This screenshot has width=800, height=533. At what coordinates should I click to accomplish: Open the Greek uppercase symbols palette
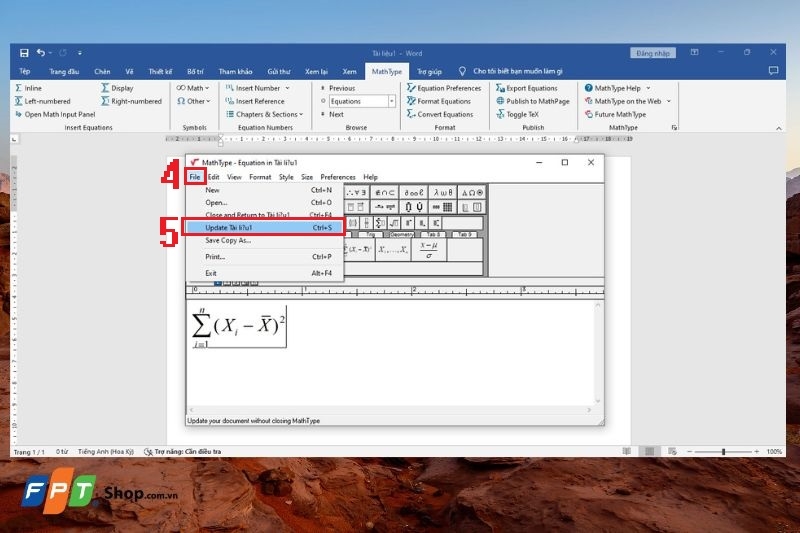point(472,192)
